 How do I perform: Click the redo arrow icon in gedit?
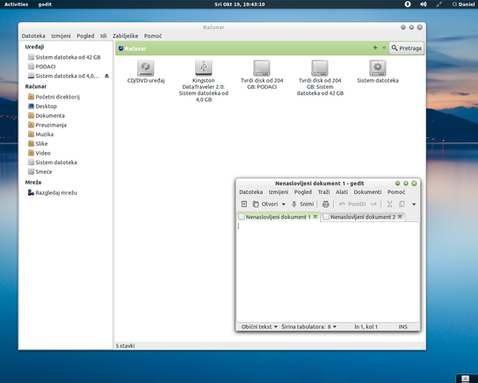[x=374, y=204]
